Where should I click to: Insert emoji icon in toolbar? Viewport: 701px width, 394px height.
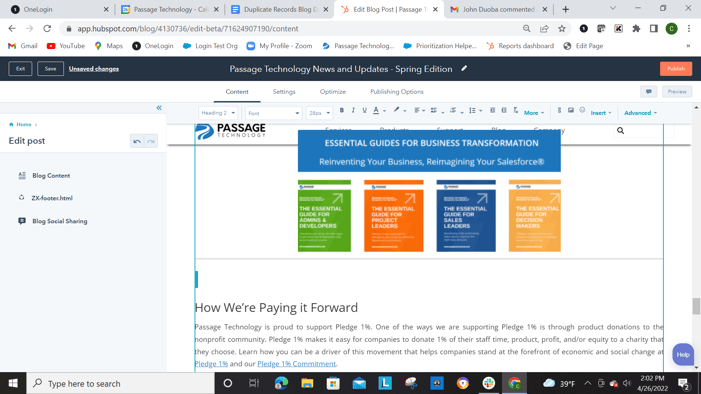pyautogui.click(x=582, y=110)
